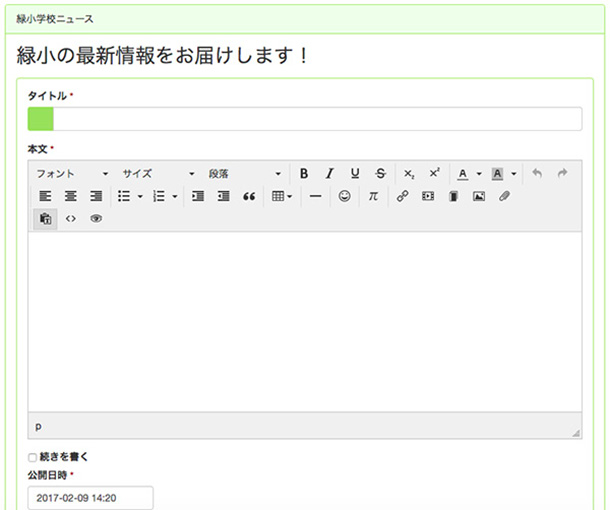Open the text color picker arrow
The height and width of the screenshot is (510, 610).
tap(479, 174)
